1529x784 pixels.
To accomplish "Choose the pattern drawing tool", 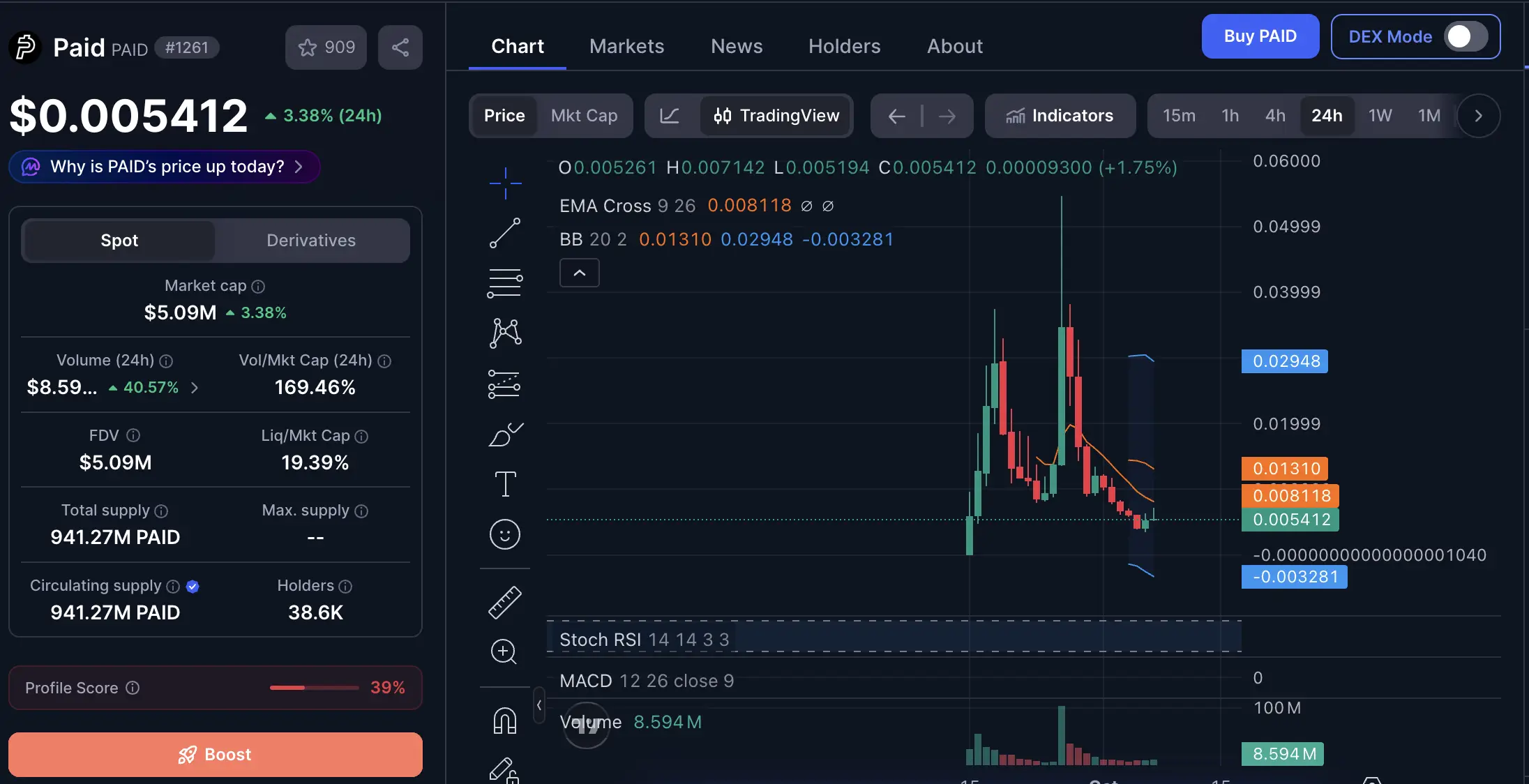I will click(x=505, y=333).
